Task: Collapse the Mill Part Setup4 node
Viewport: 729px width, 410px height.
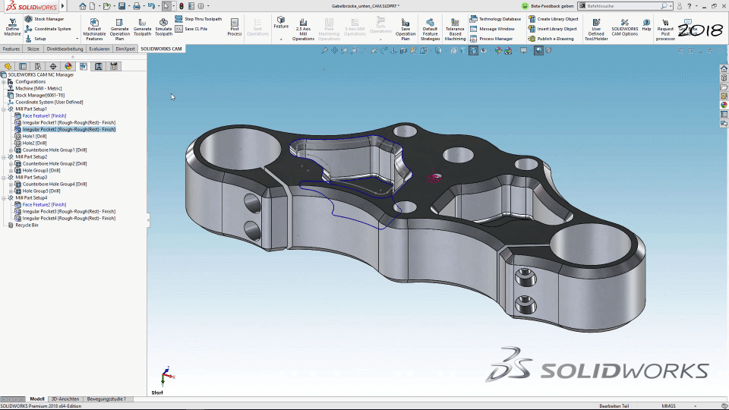Action: coord(5,198)
